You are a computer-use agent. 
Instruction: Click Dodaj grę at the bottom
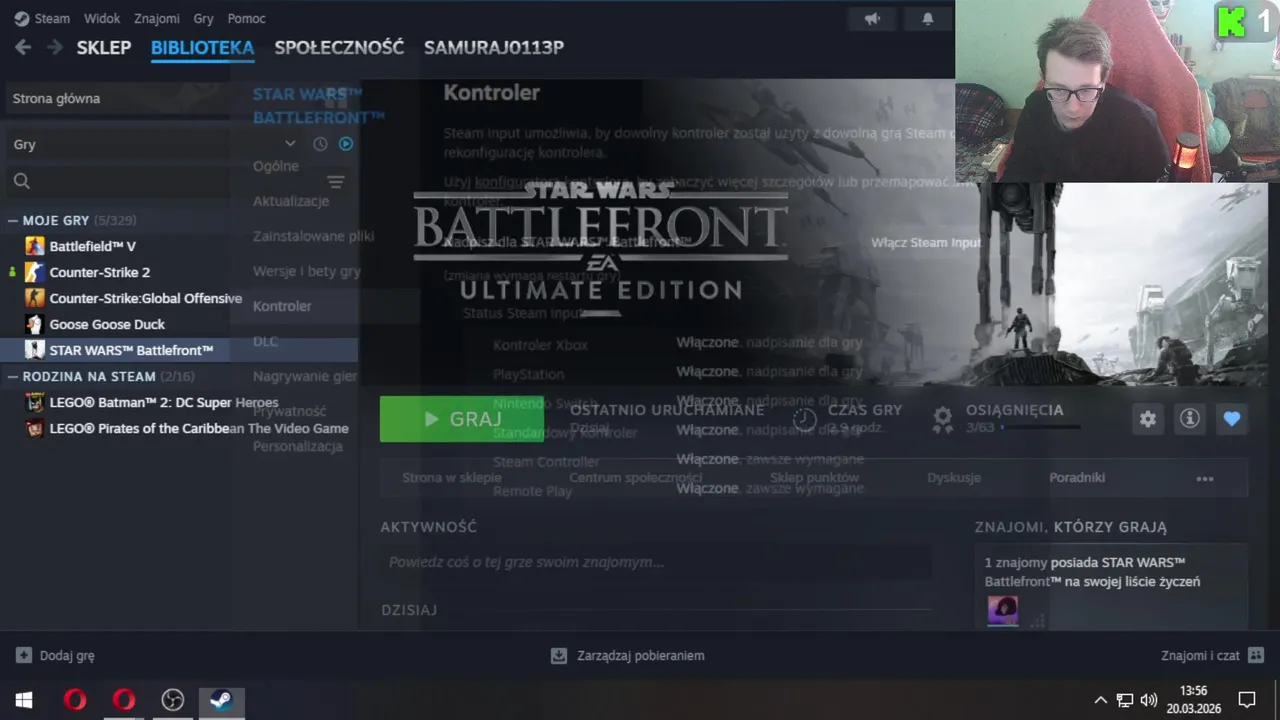[55, 656]
